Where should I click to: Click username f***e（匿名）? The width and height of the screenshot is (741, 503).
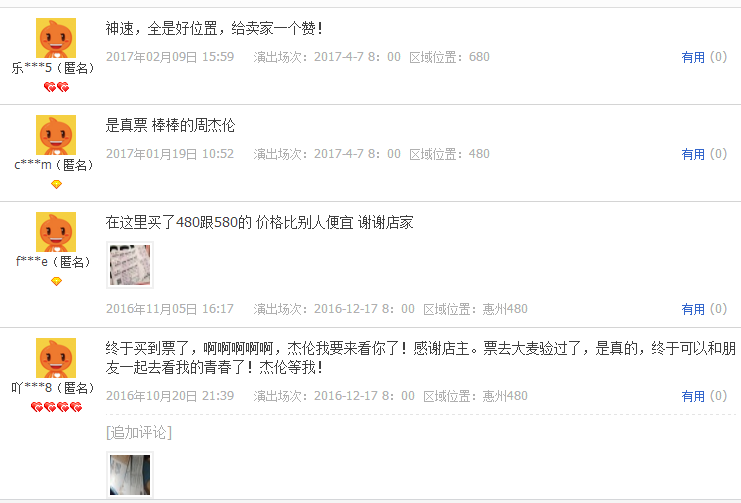(x=53, y=262)
